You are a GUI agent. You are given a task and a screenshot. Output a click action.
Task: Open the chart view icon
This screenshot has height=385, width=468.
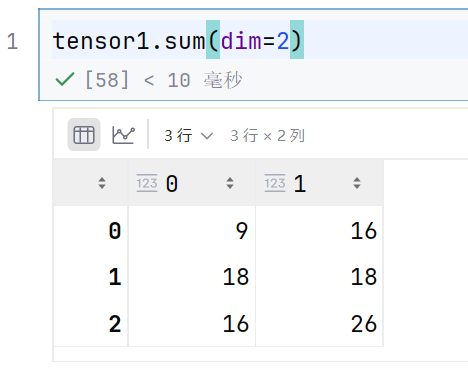click(x=123, y=135)
